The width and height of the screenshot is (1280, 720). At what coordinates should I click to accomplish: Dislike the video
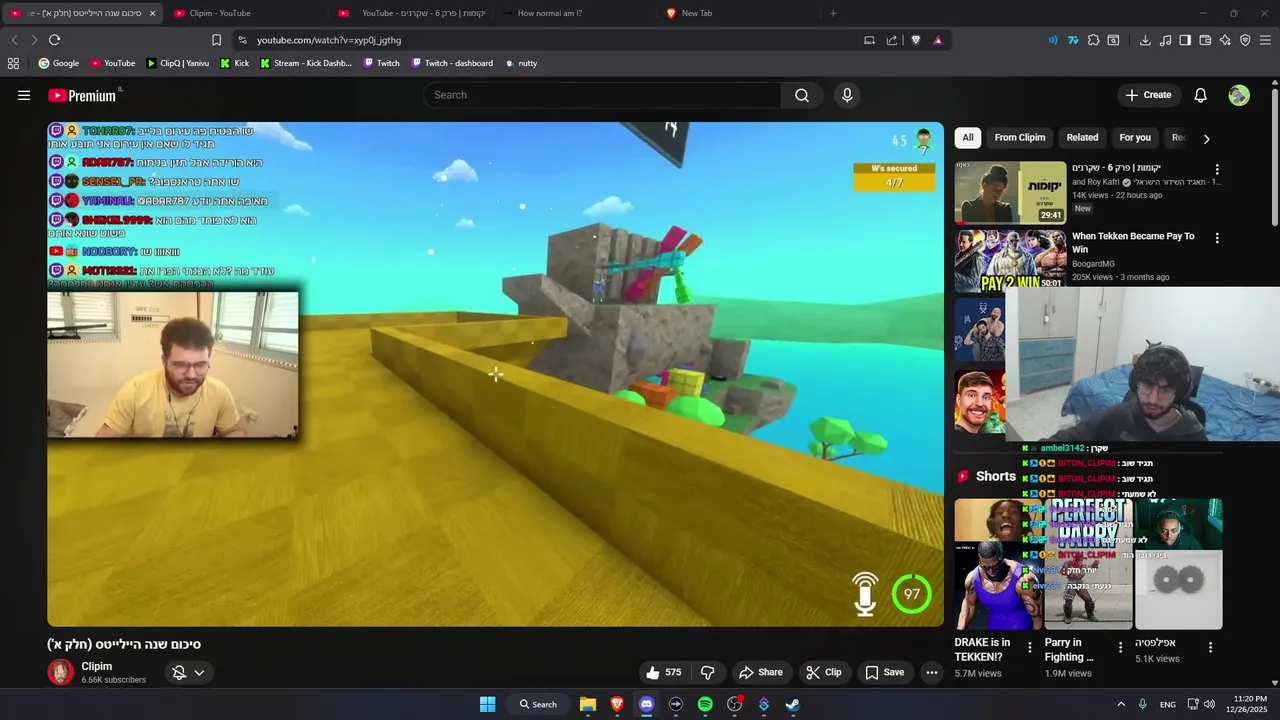coord(707,672)
